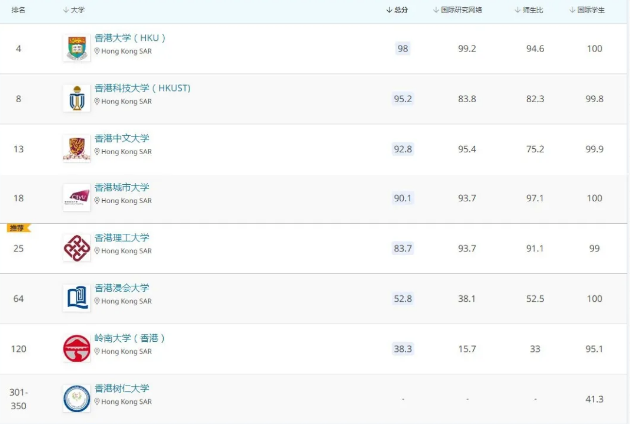630x424 pixels.
Task: Click rank 4 in the HKU row
Action: (18, 49)
